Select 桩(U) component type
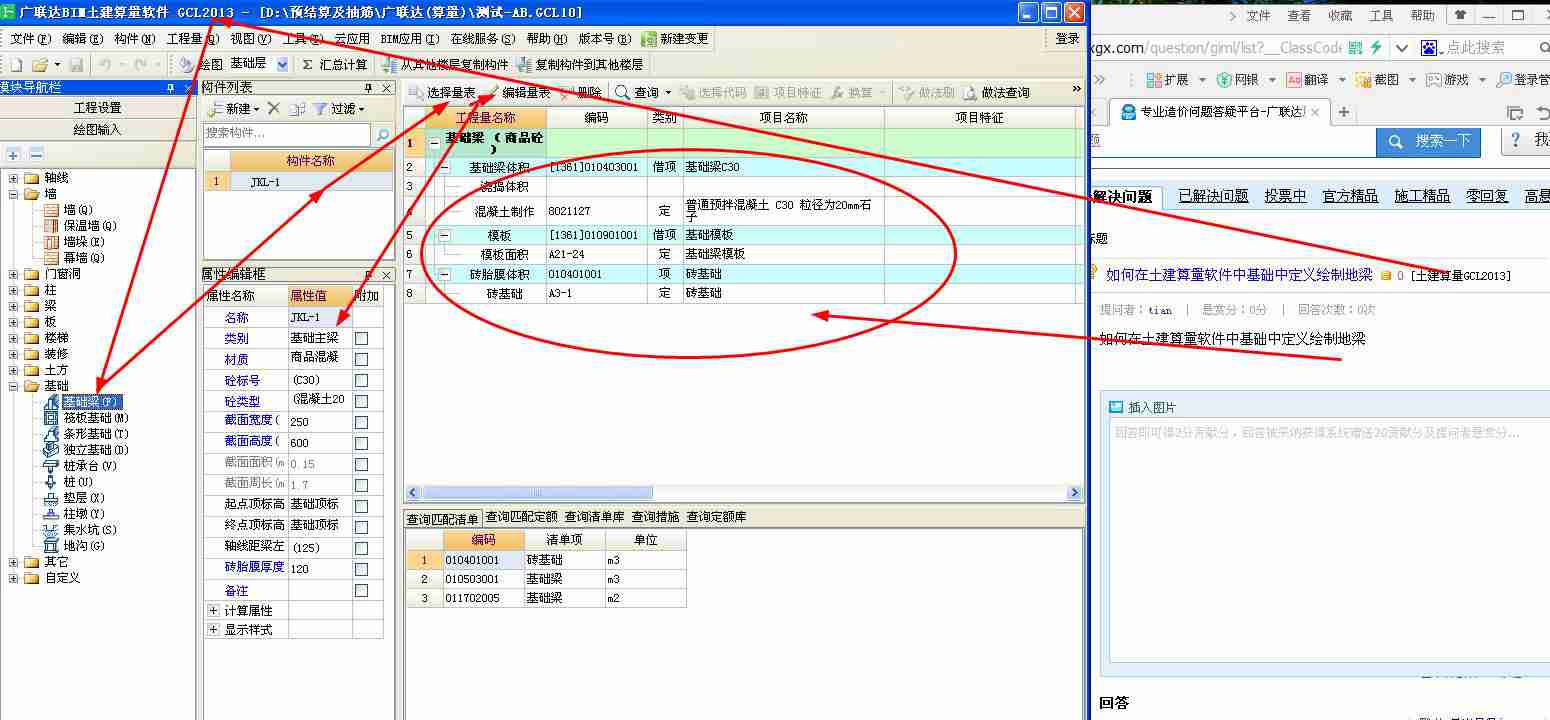Image resolution: width=1550 pixels, height=720 pixels. [78, 482]
